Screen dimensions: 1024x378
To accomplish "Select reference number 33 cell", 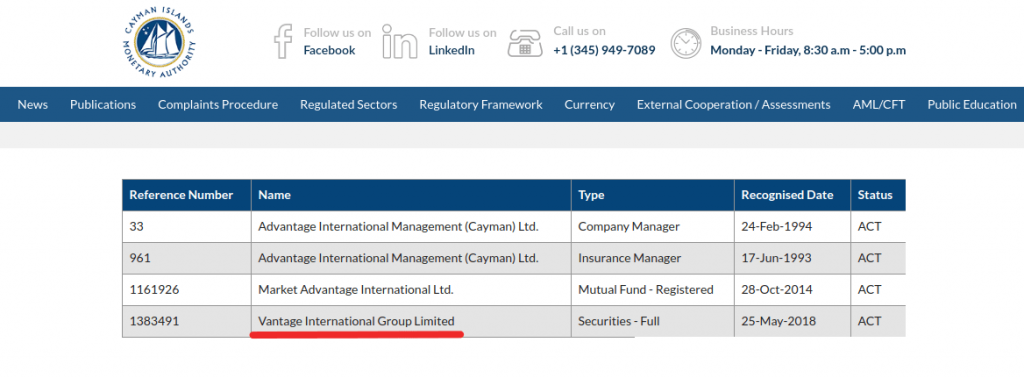I will tap(187, 227).
